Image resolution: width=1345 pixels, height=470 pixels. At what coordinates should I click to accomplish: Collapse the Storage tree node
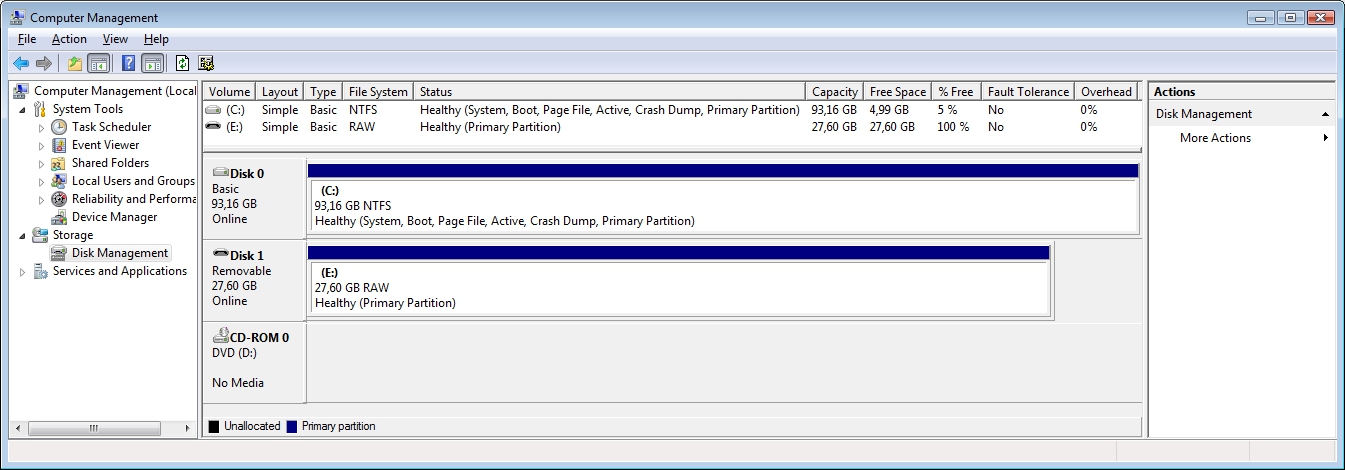pyautogui.click(x=23, y=235)
